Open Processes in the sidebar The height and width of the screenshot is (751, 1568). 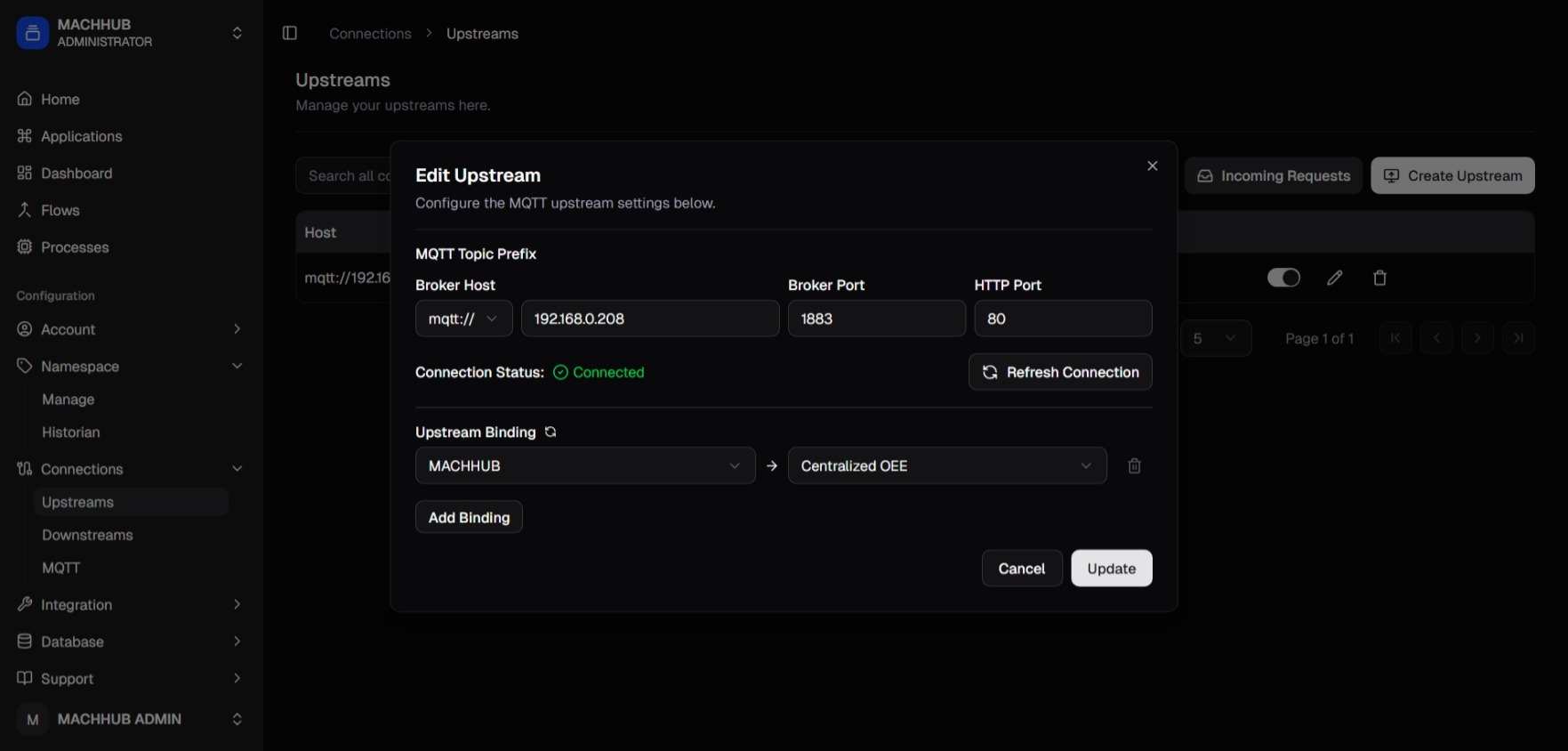coord(131,247)
